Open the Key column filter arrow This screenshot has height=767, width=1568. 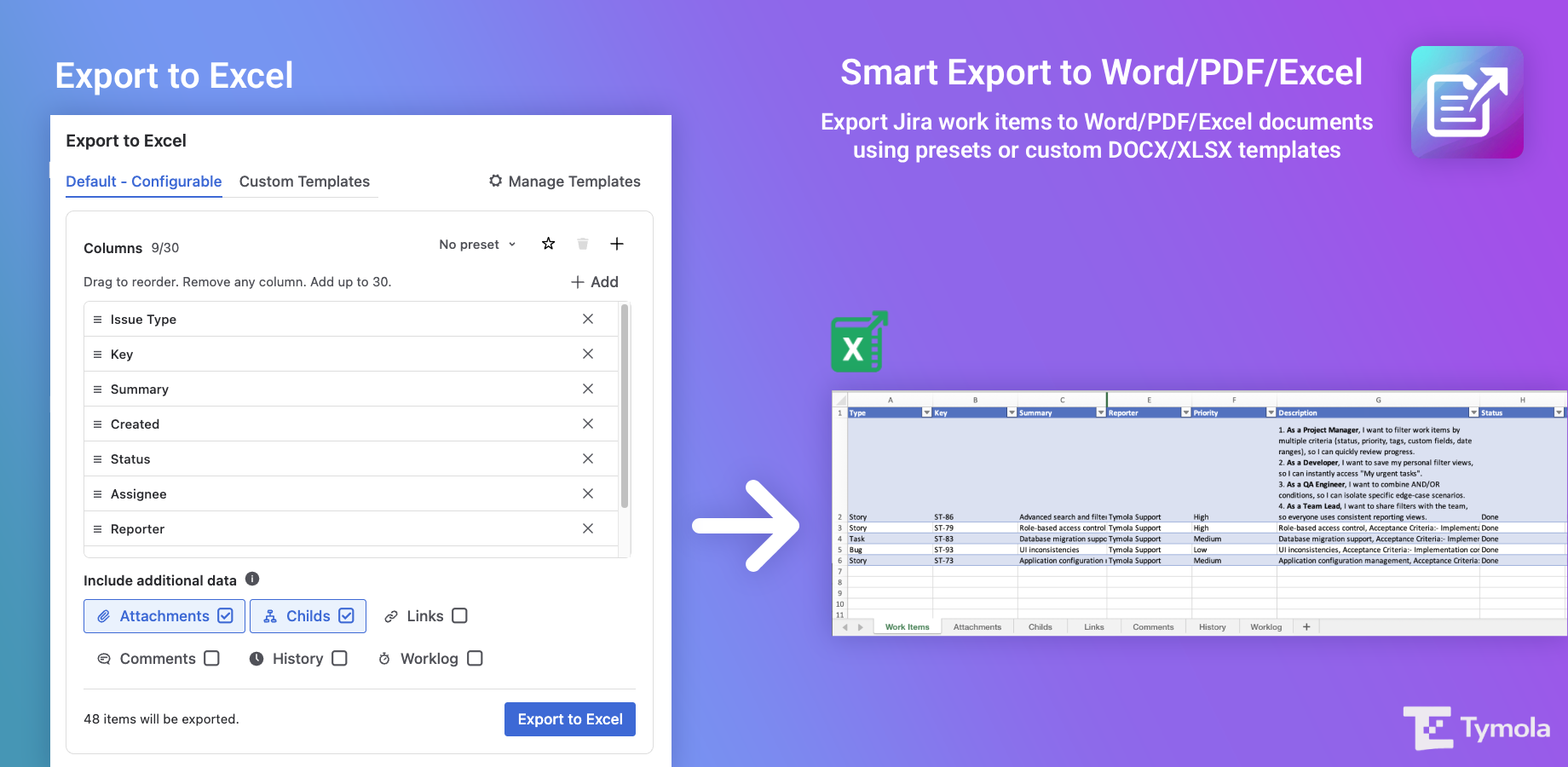pyautogui.click(x=1012, y=412)
